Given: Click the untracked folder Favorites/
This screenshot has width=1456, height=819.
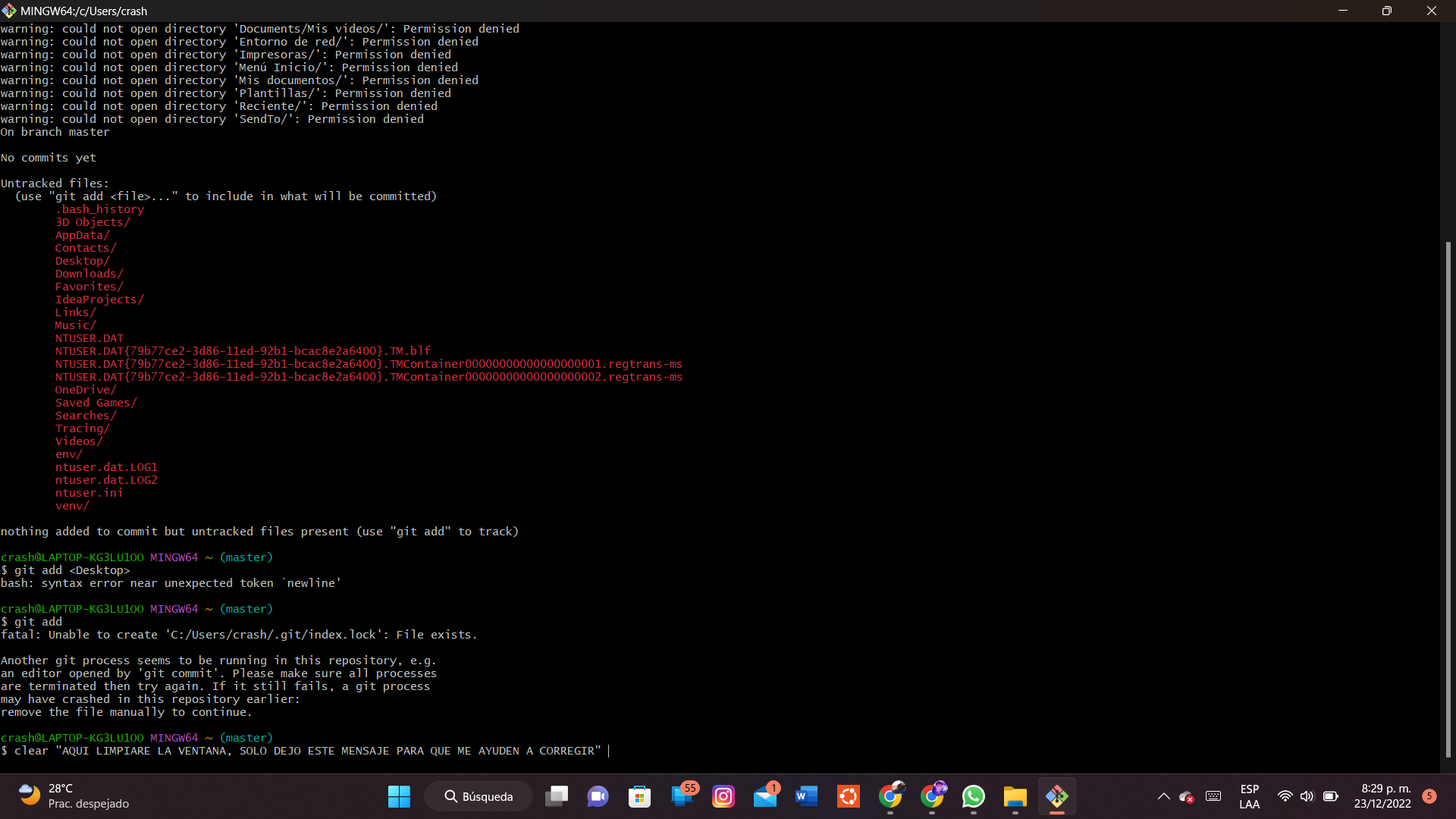Looking at the screenshot, I should 89,287.
